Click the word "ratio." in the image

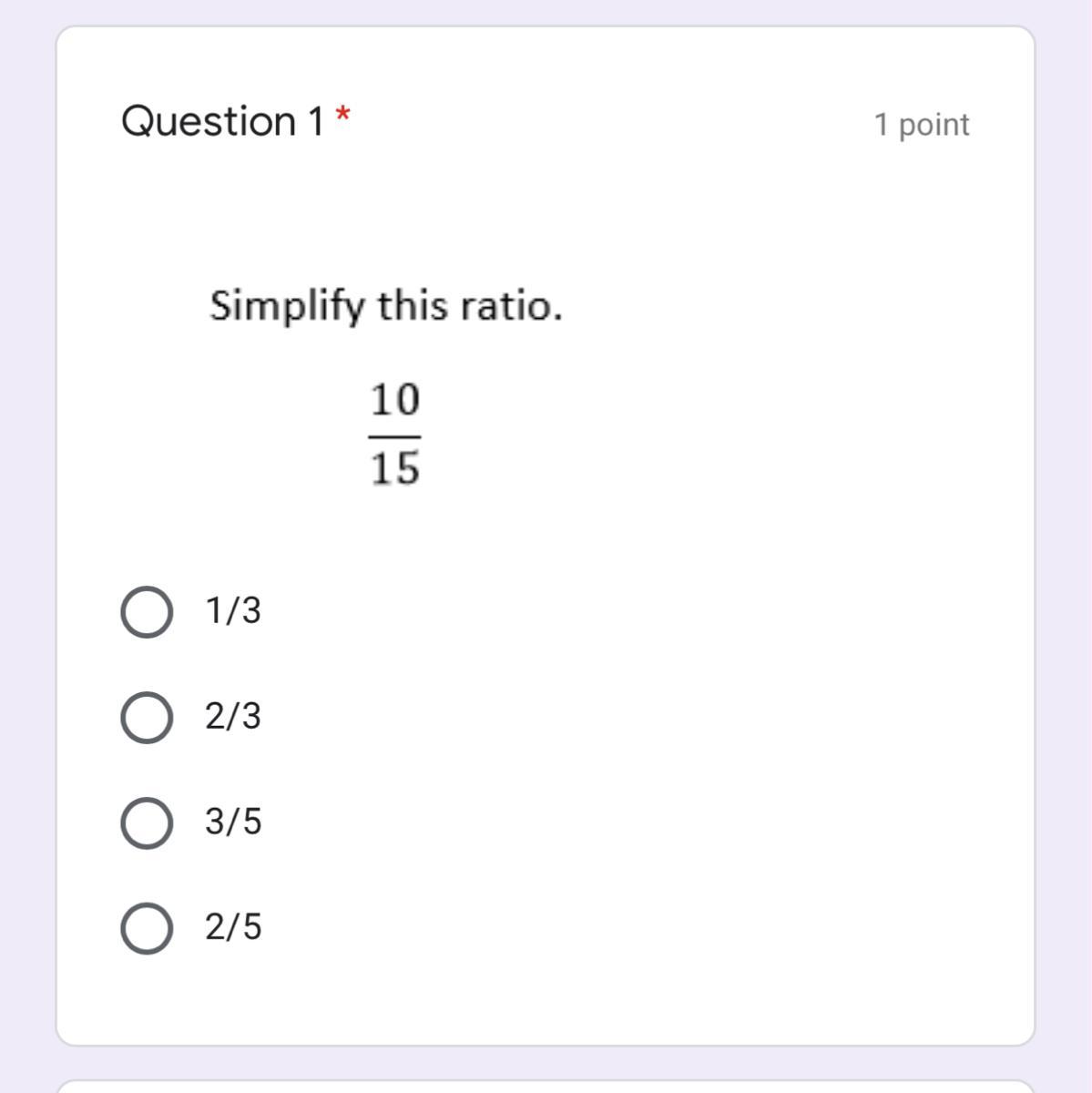tap(512, 306)
